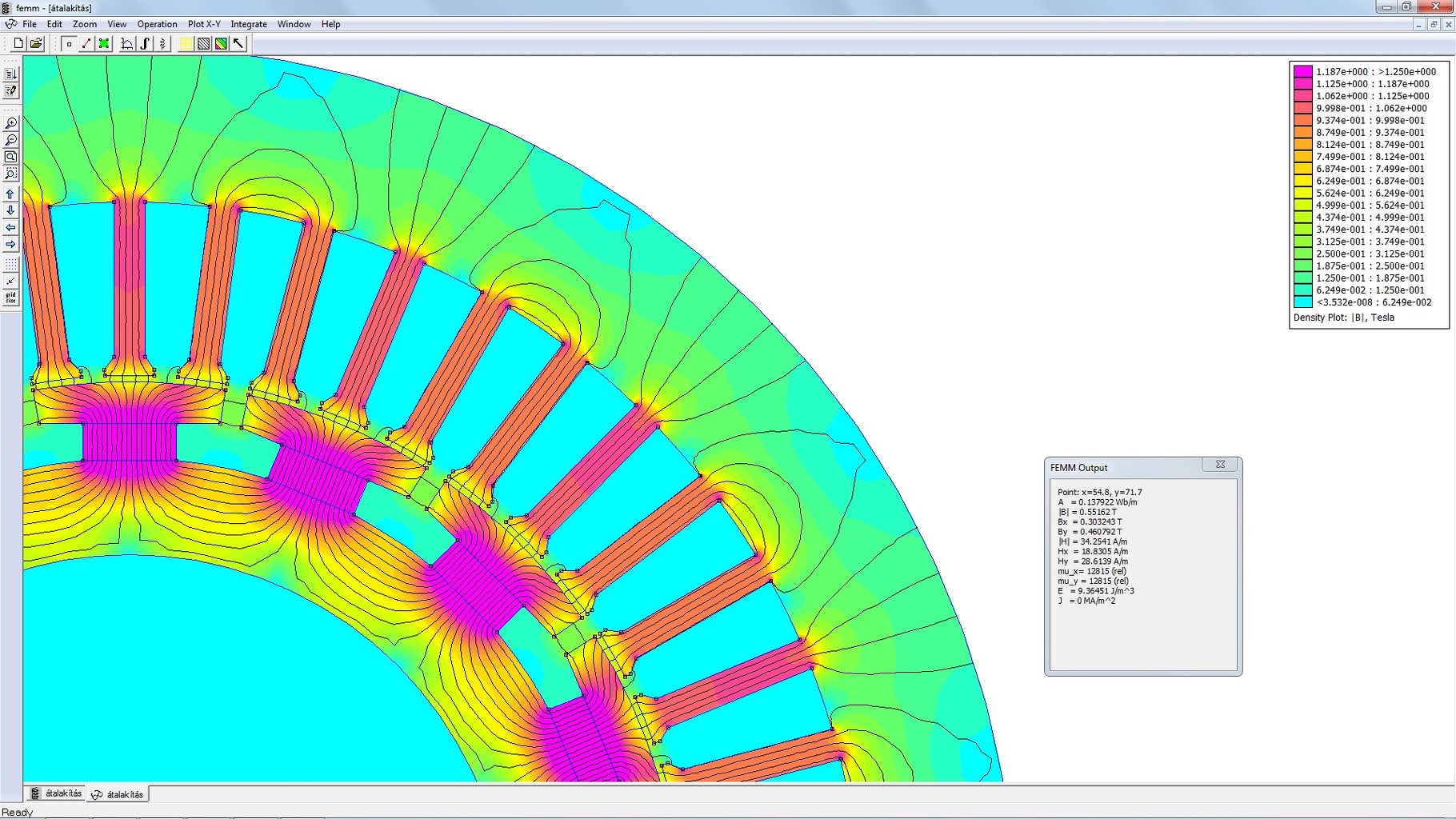This screenshot has height=819, width=1456.
Task: Open the Help menu
Action: [x=330, y=24]
